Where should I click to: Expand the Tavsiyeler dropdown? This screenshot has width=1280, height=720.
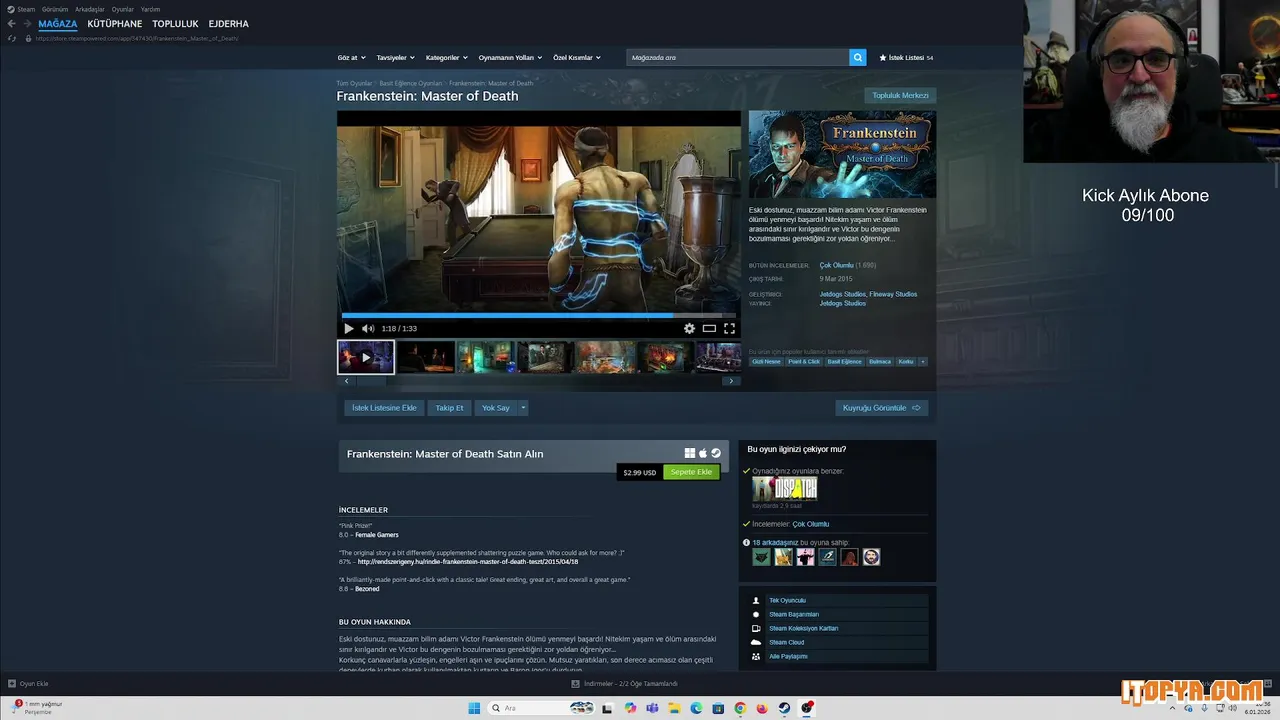(395, 58)
